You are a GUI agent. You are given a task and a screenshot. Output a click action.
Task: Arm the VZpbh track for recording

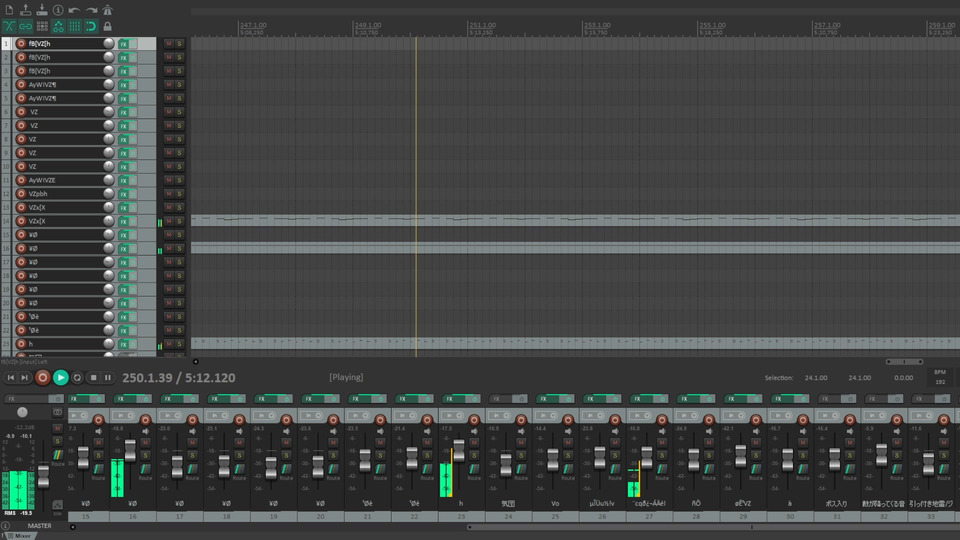point(21,193)
